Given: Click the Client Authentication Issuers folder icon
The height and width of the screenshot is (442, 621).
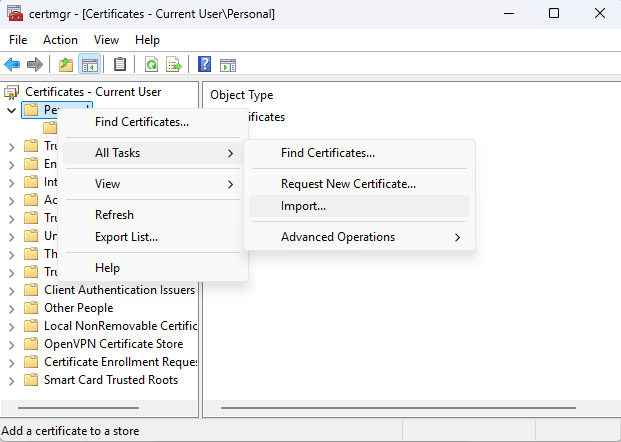Looking at the screenshot, I should pos(31,290).
